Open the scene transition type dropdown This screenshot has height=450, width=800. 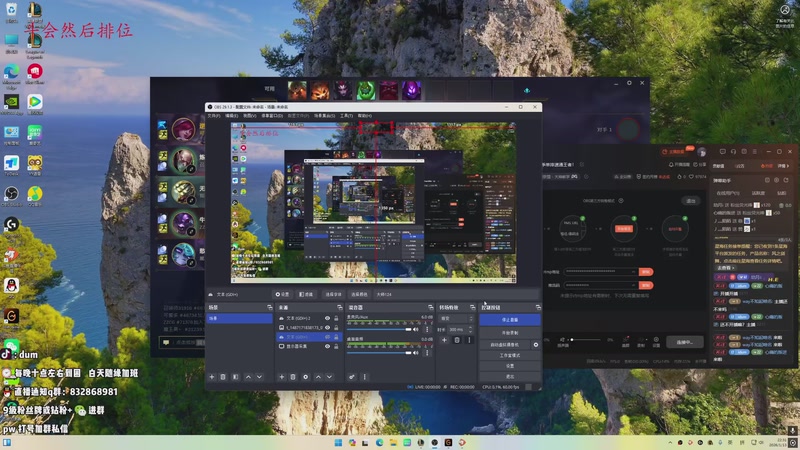tap(455, 318)
